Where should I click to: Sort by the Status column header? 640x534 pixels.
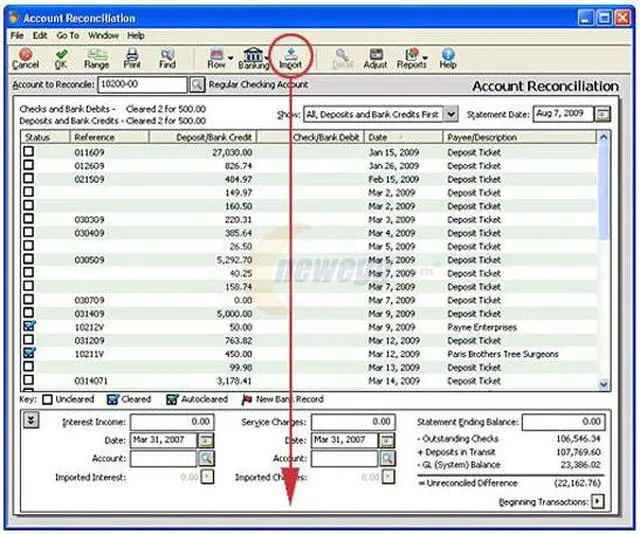tap(45, 137)
